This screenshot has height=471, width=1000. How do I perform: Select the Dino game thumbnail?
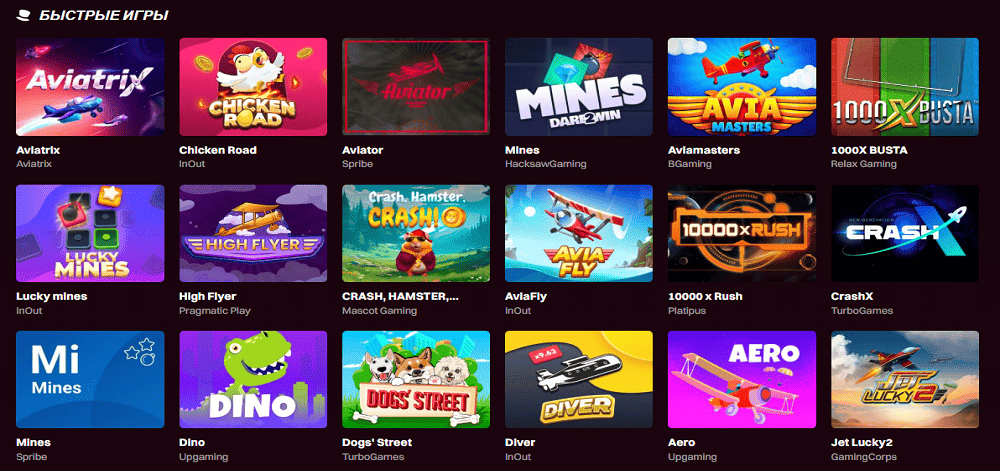(253, 379)
